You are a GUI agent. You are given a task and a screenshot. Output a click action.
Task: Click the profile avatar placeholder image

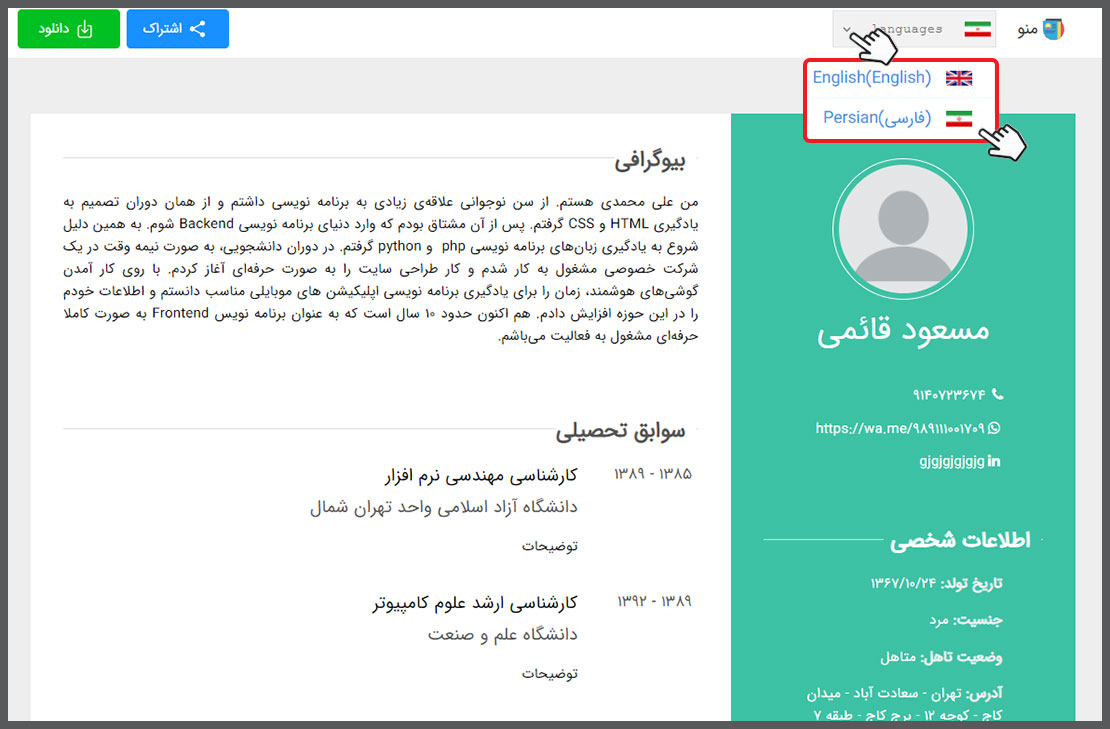pos(903,229)
